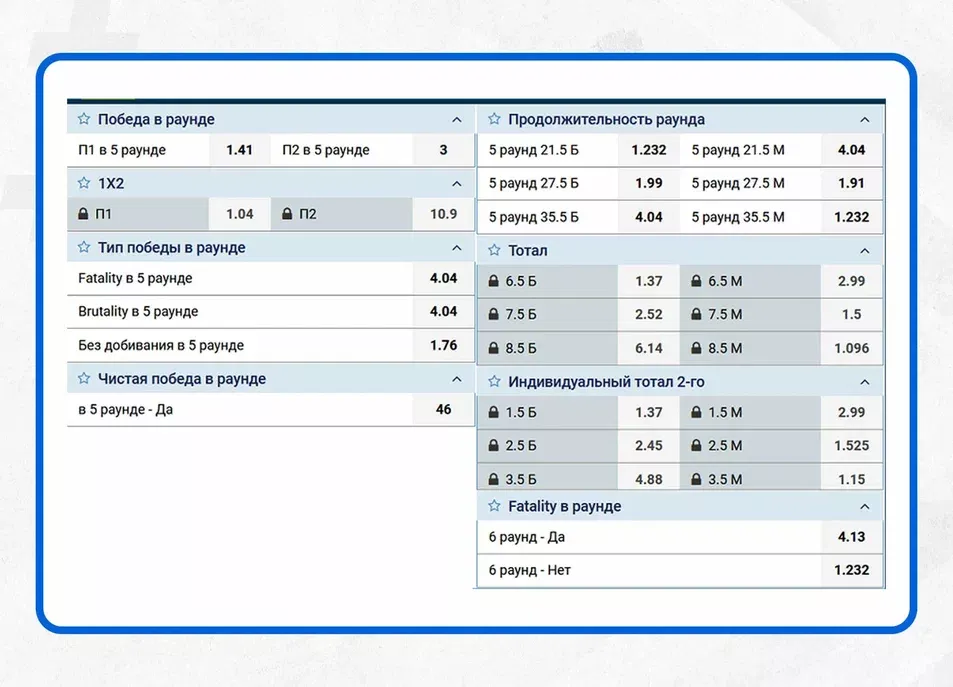Image resolution: width=953 pixels, height=687 pixels.
Task: Click locked 7.5 Б total outcome
Action: click(548, 314)
